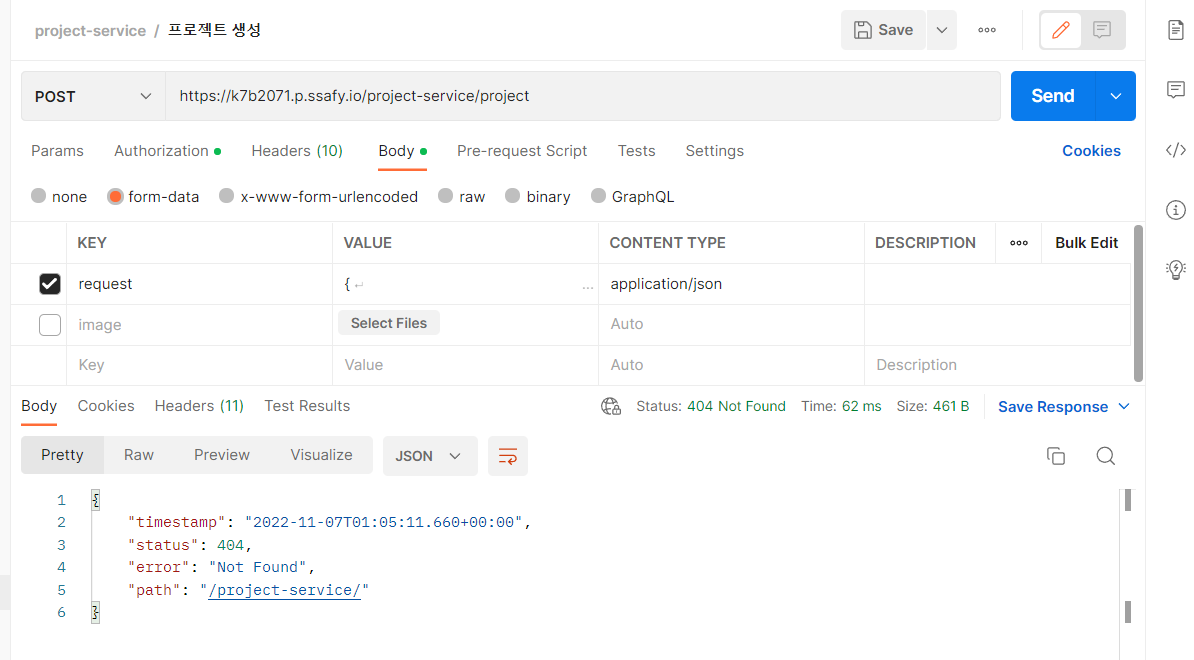Select the raw body radio option
The height and width of the screenshot is (660, 1194).
point(461,196)
